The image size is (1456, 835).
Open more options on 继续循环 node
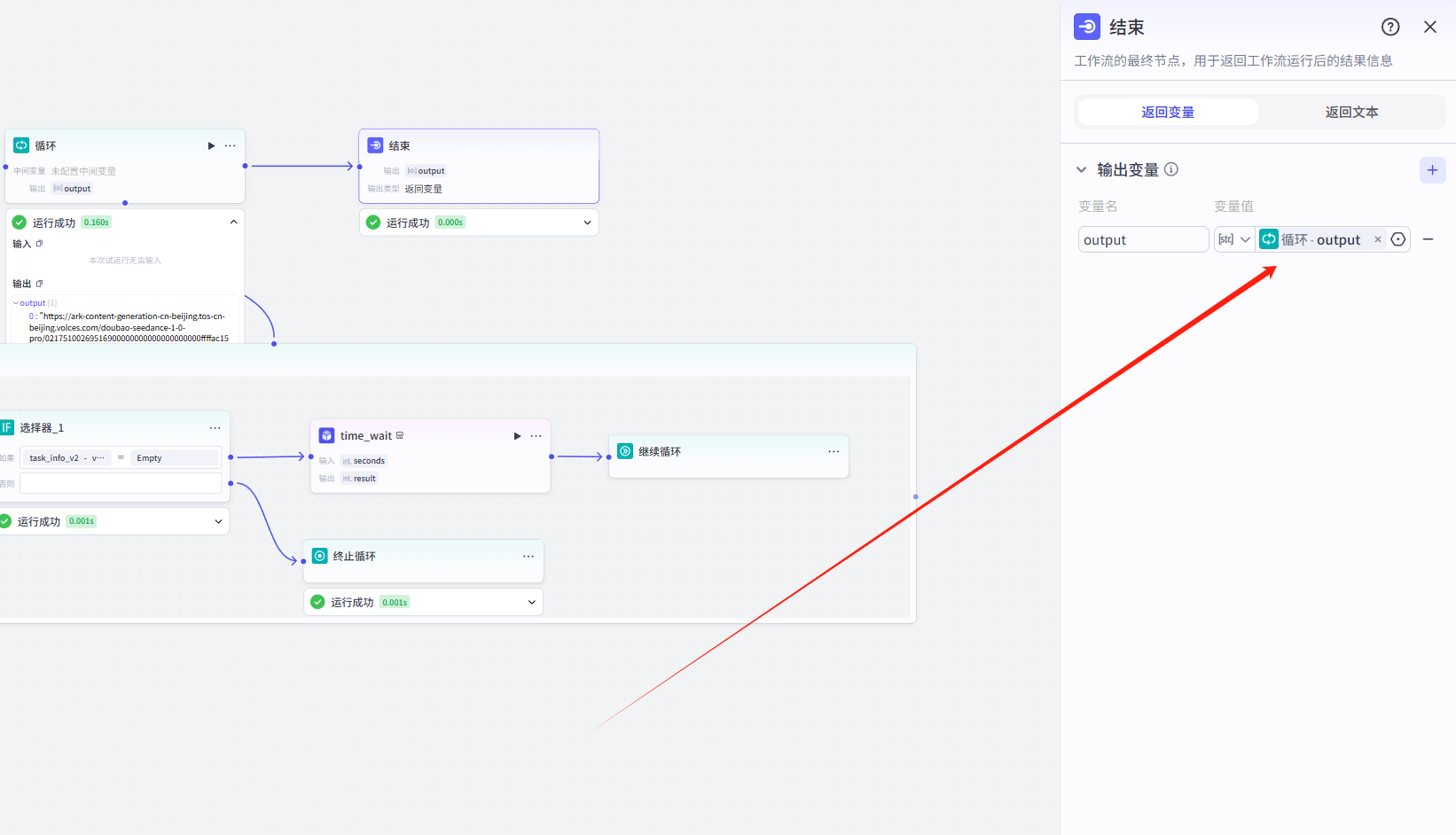coord(834,452)
